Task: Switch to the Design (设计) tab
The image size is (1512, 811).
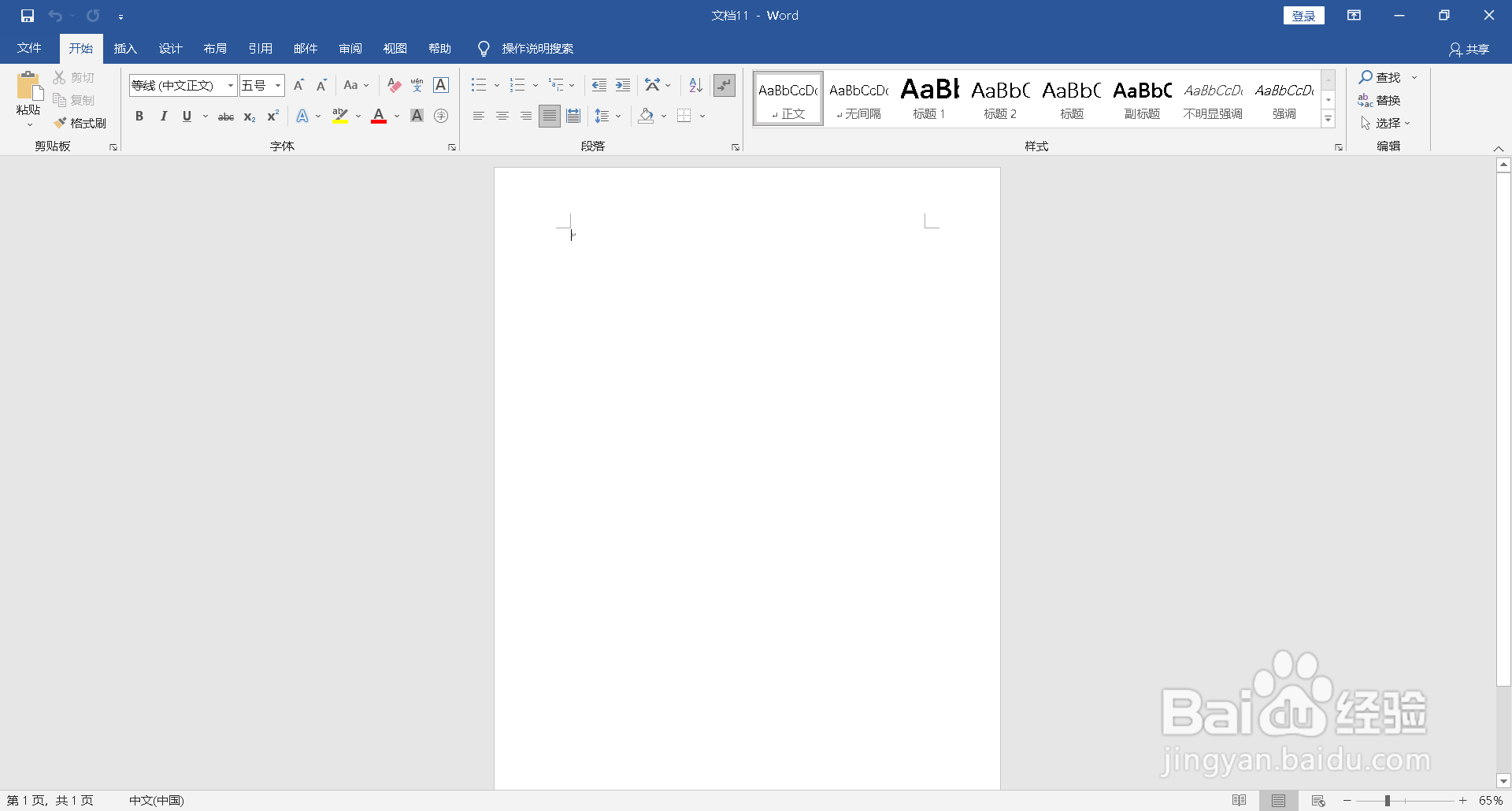Action: click(x=170, y=49)
